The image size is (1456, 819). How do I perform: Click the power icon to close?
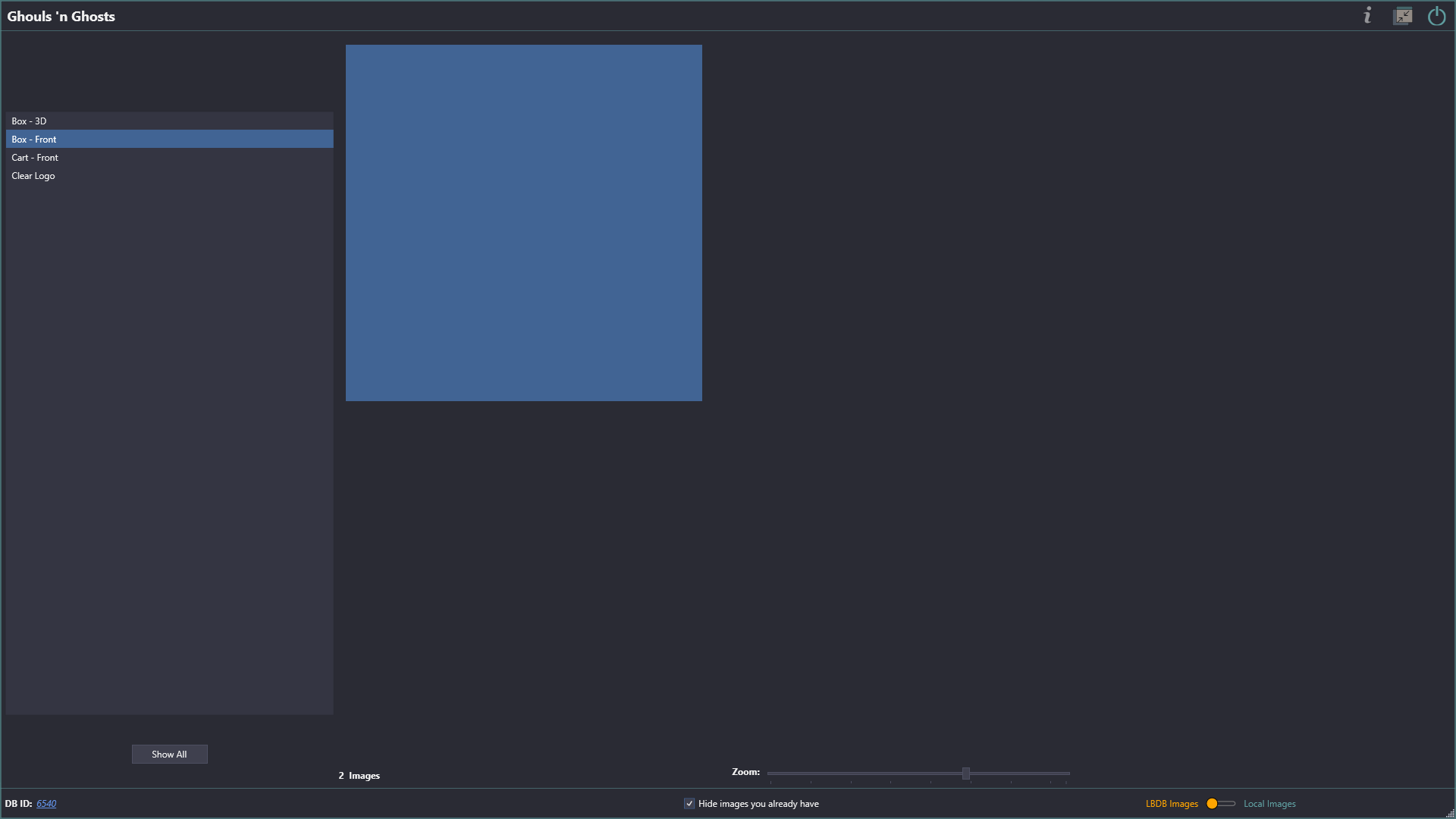click(x=1437, y=16)
